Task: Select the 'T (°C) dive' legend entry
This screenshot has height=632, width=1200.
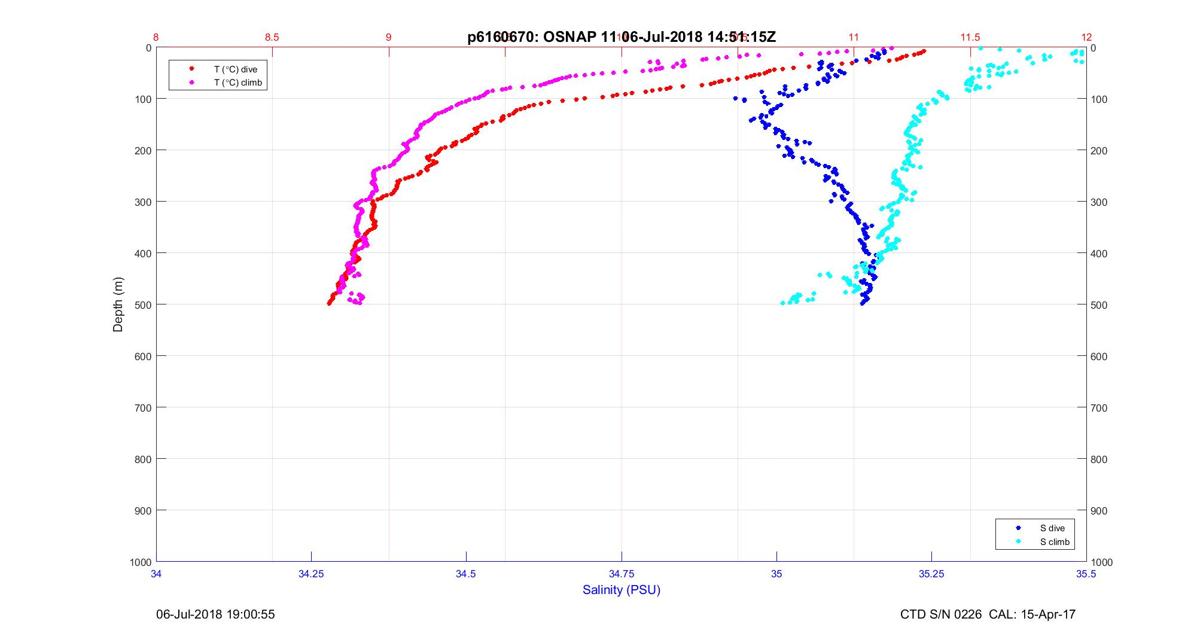Action: pos(235,68)
